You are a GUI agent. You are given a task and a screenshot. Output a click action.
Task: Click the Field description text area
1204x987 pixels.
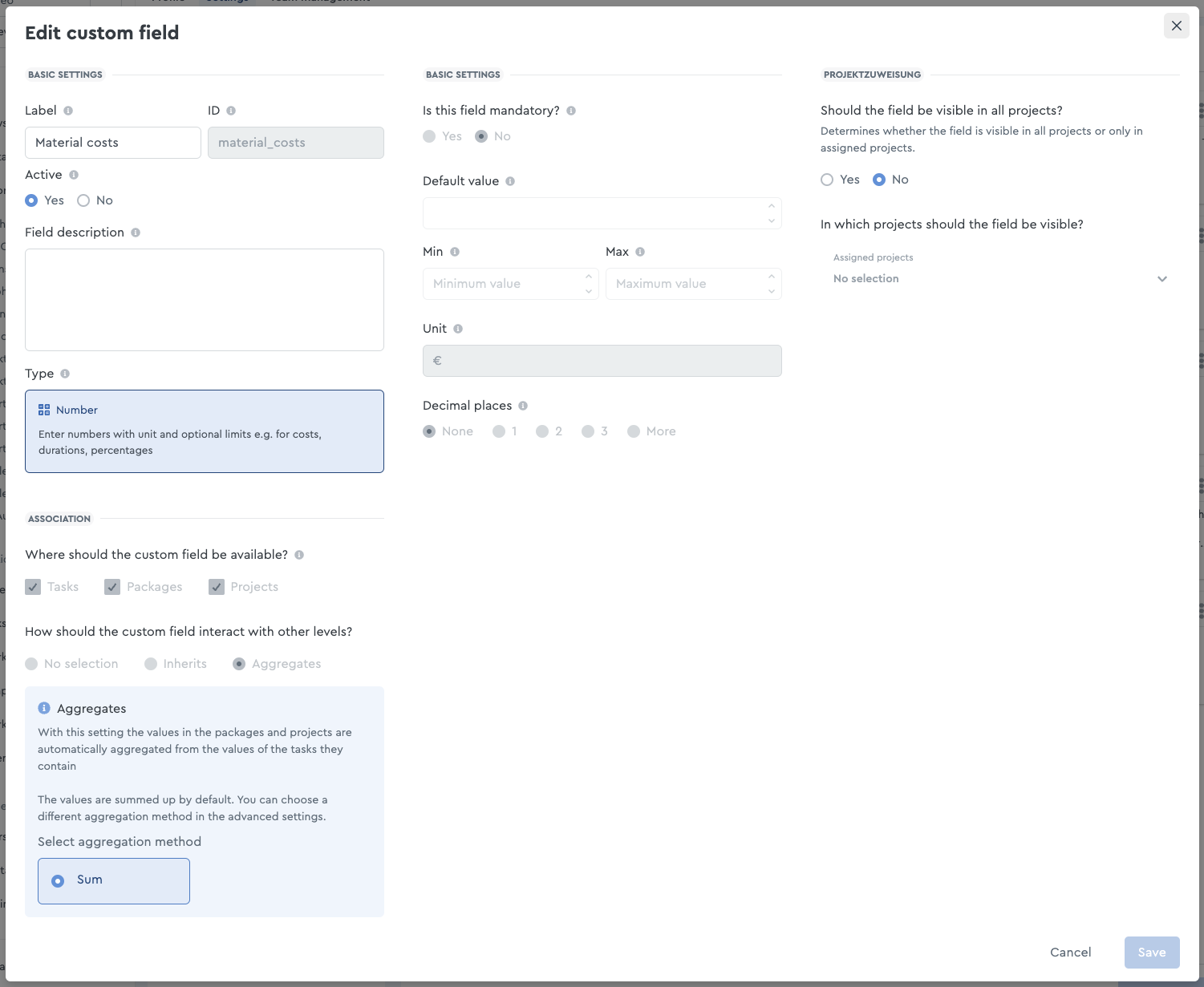click(x=205, y=300)
